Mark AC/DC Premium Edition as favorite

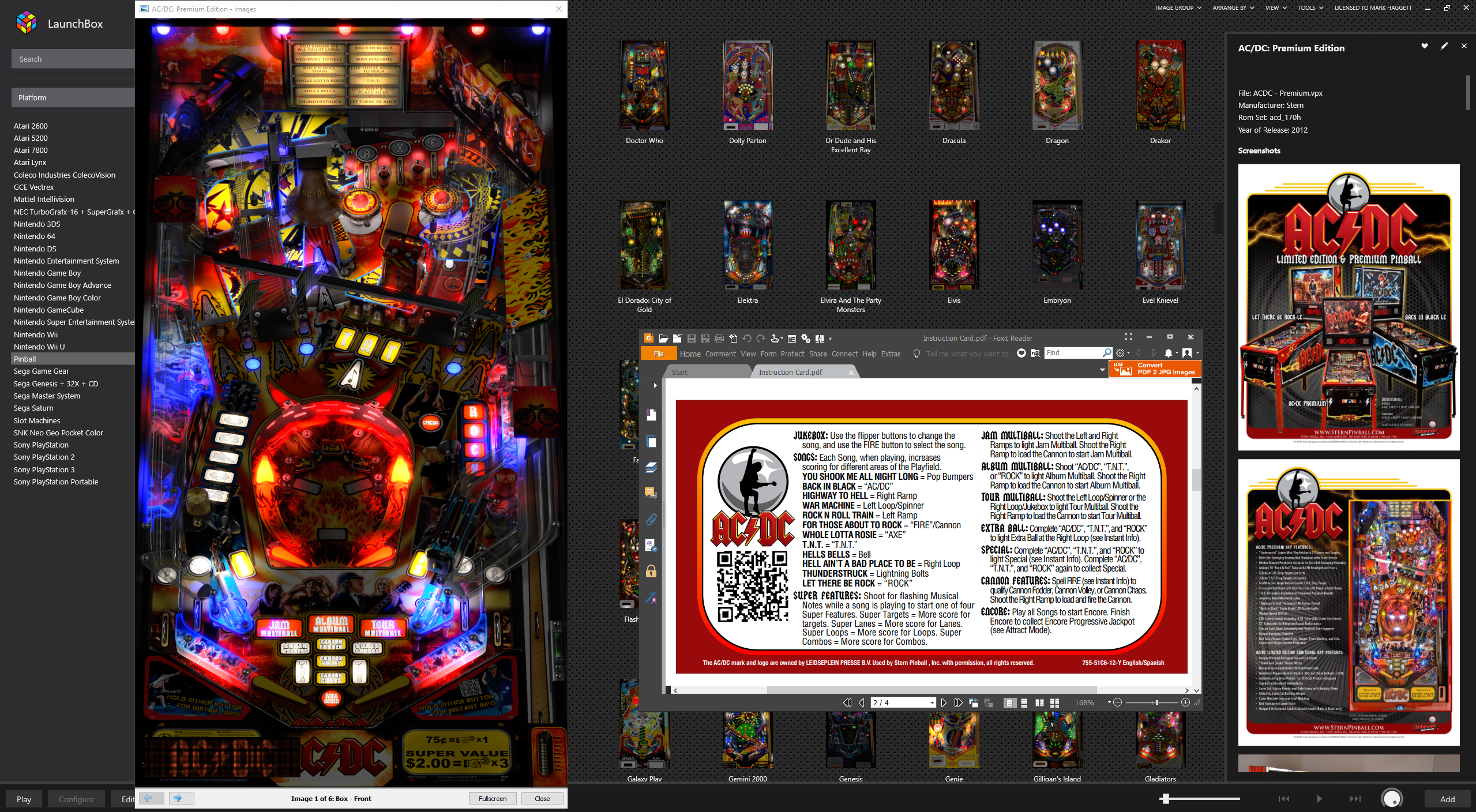1425,46
